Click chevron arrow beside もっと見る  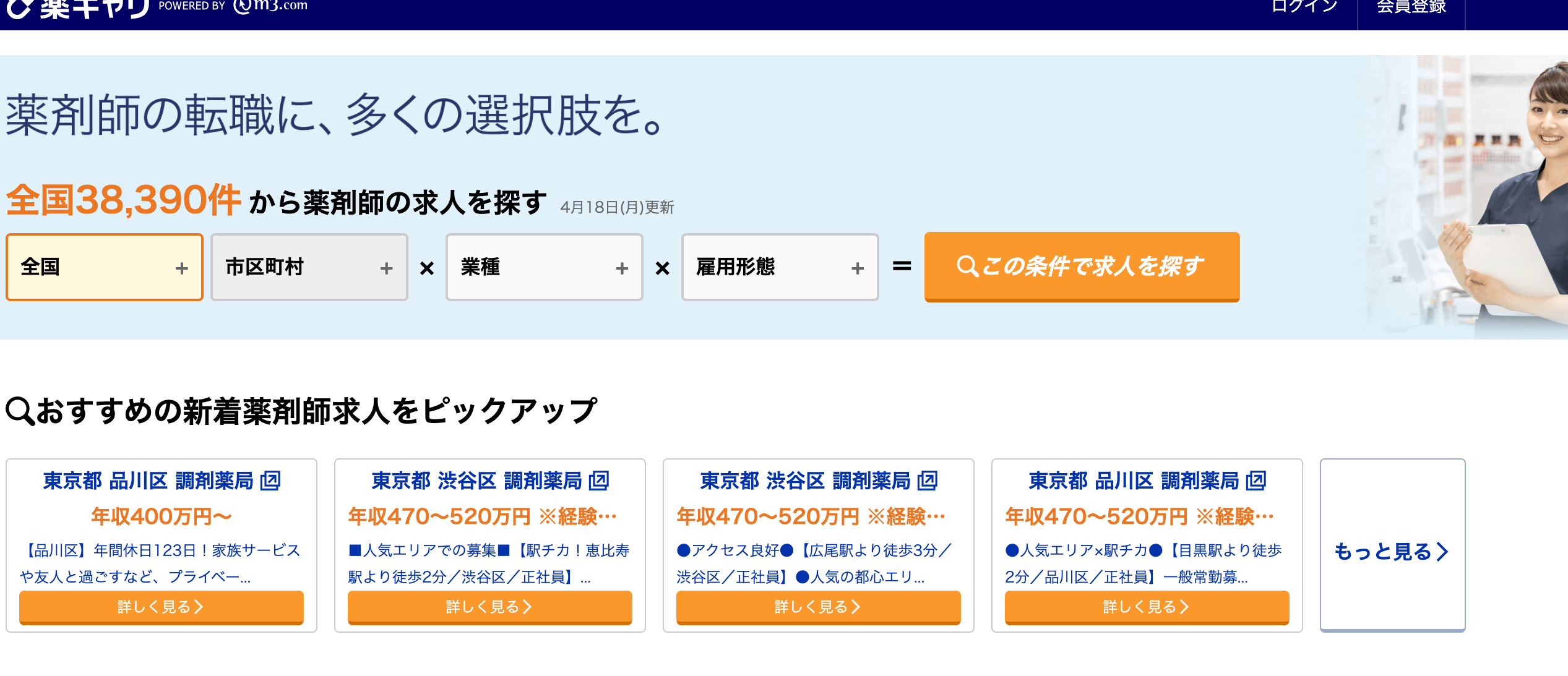click(x=1442, y=551)
